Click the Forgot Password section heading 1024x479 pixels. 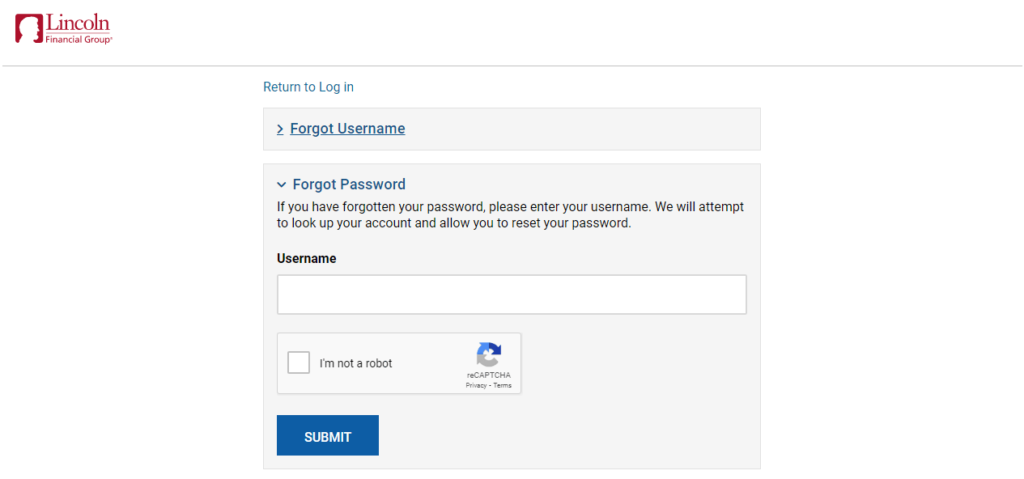(x=349, y=184)
